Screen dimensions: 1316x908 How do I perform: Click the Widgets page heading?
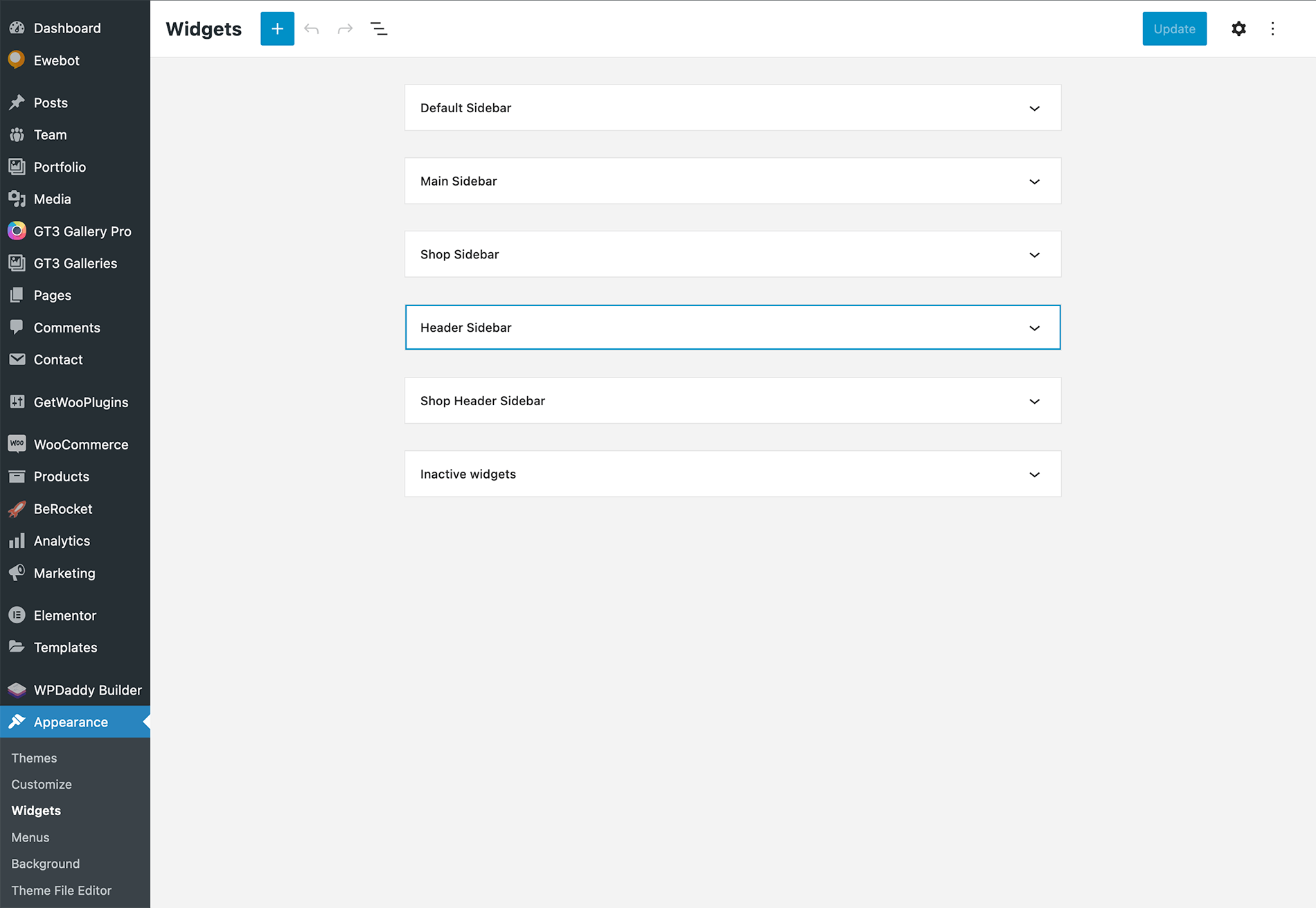(x=204, y=28)
